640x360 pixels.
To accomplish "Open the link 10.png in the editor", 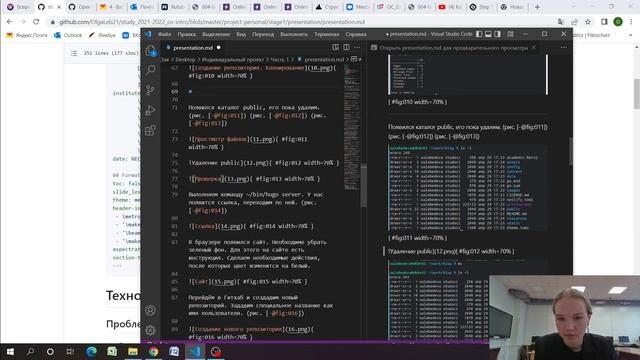I will coord(320,68).
